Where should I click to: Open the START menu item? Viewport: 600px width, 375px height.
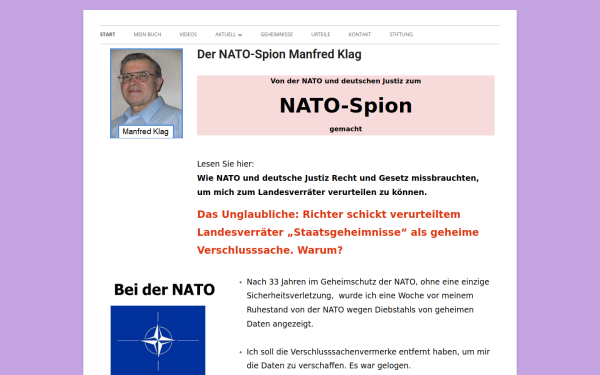tap(108, 34)
